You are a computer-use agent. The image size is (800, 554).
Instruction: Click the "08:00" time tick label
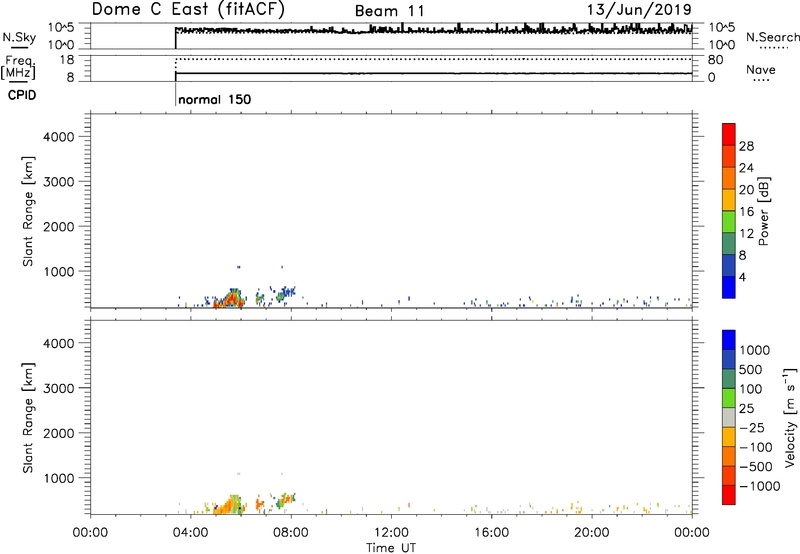click(x=291, y=533)
